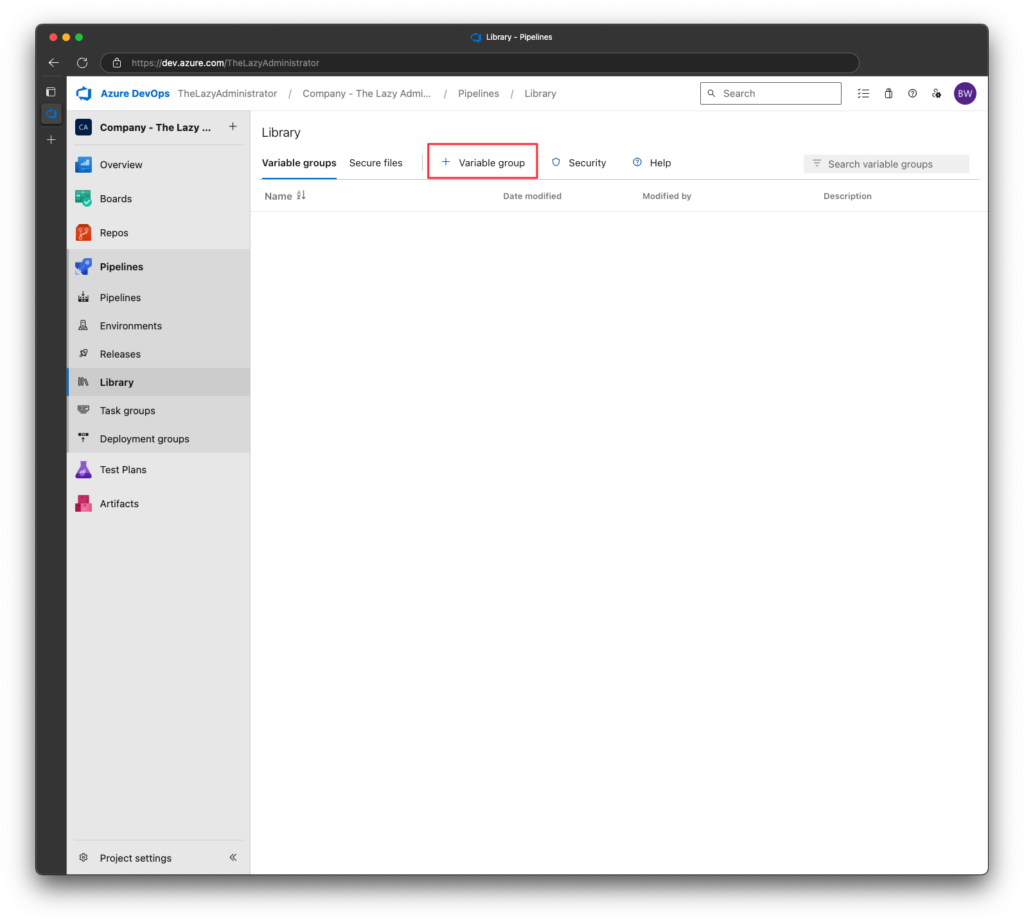The image size is (1024, 922).
Task: Open the Environments icon
Action: click(84, 325)
